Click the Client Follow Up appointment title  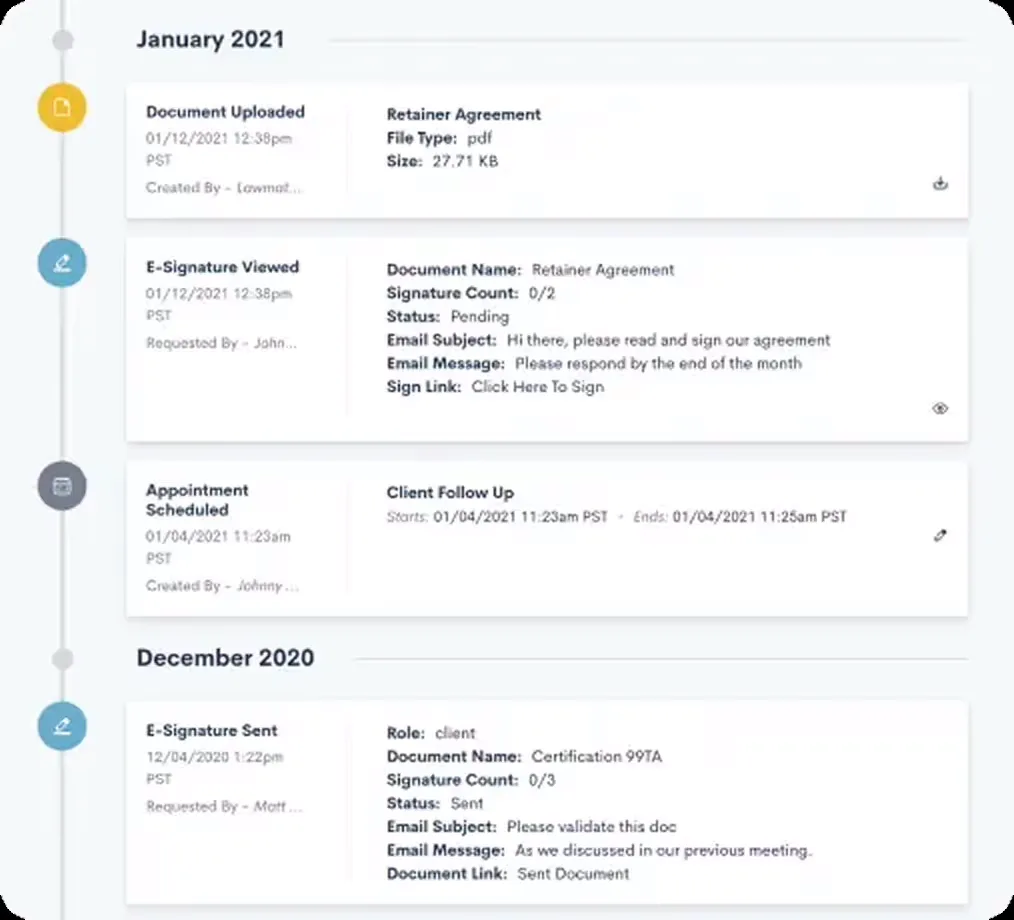tap(450, 492)
